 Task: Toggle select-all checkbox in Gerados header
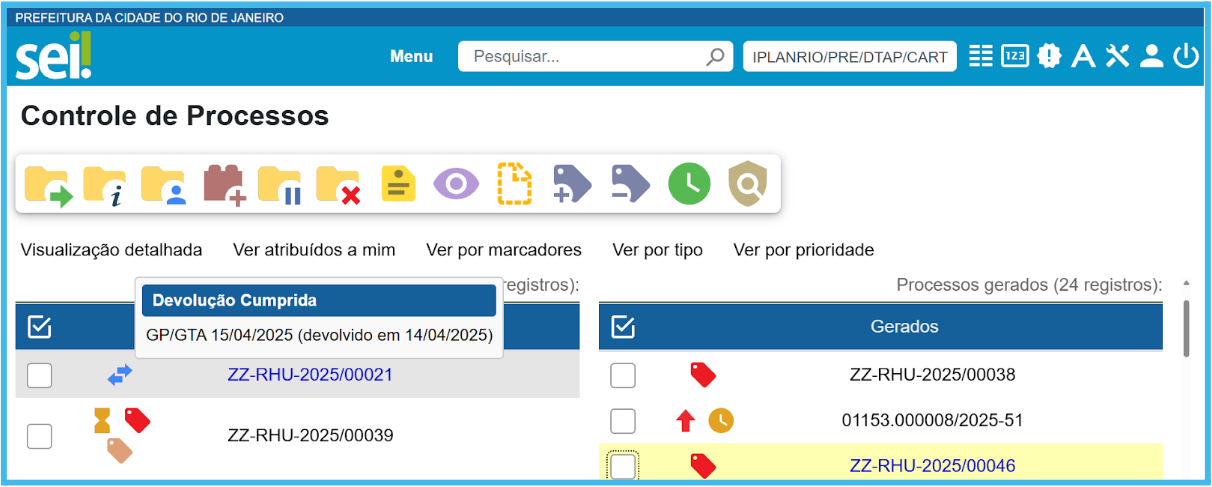click(623, 327)
